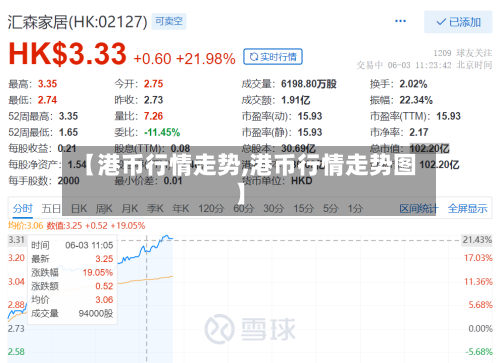Switch to the 15分 chart tab
This screenshot has width=500, height=363.
303,209
